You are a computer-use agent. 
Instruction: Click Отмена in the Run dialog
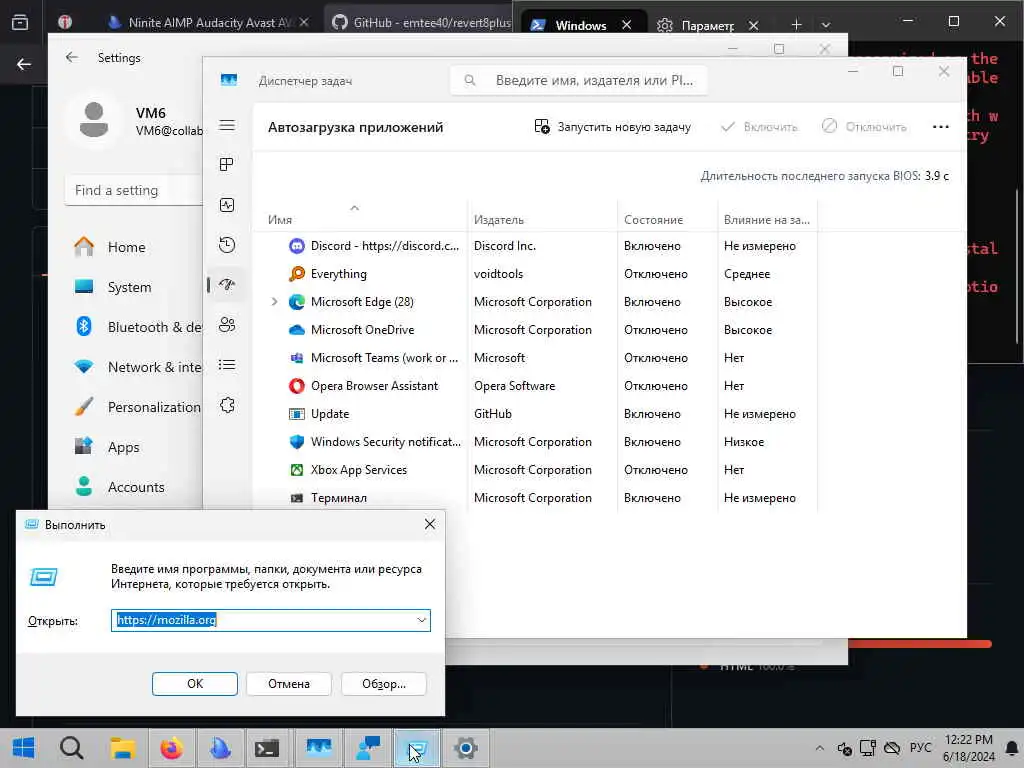pos(289,684)
